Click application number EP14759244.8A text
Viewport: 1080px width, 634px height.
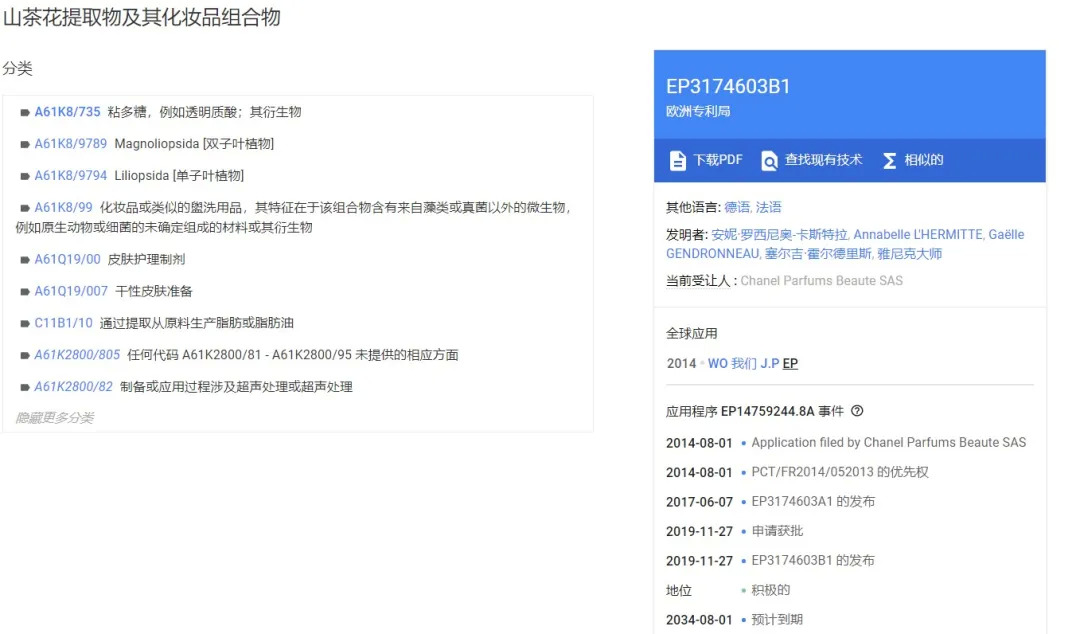click(768, 411)
